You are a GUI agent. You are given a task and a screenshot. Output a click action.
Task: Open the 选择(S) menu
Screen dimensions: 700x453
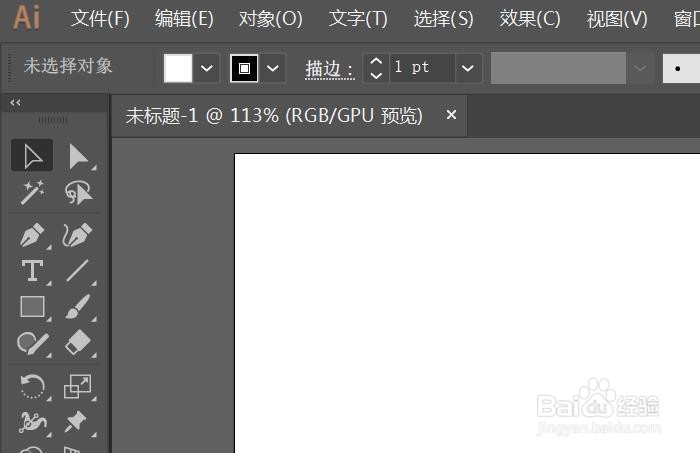[443, 19]
